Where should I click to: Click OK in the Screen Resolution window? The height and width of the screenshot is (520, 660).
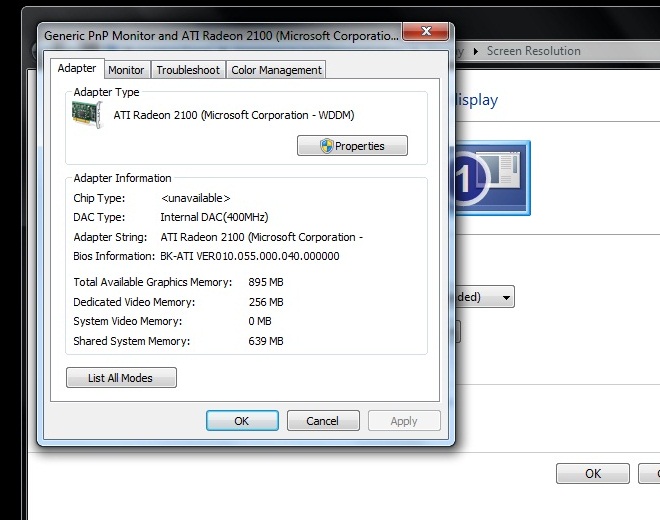tap(593, 474)
